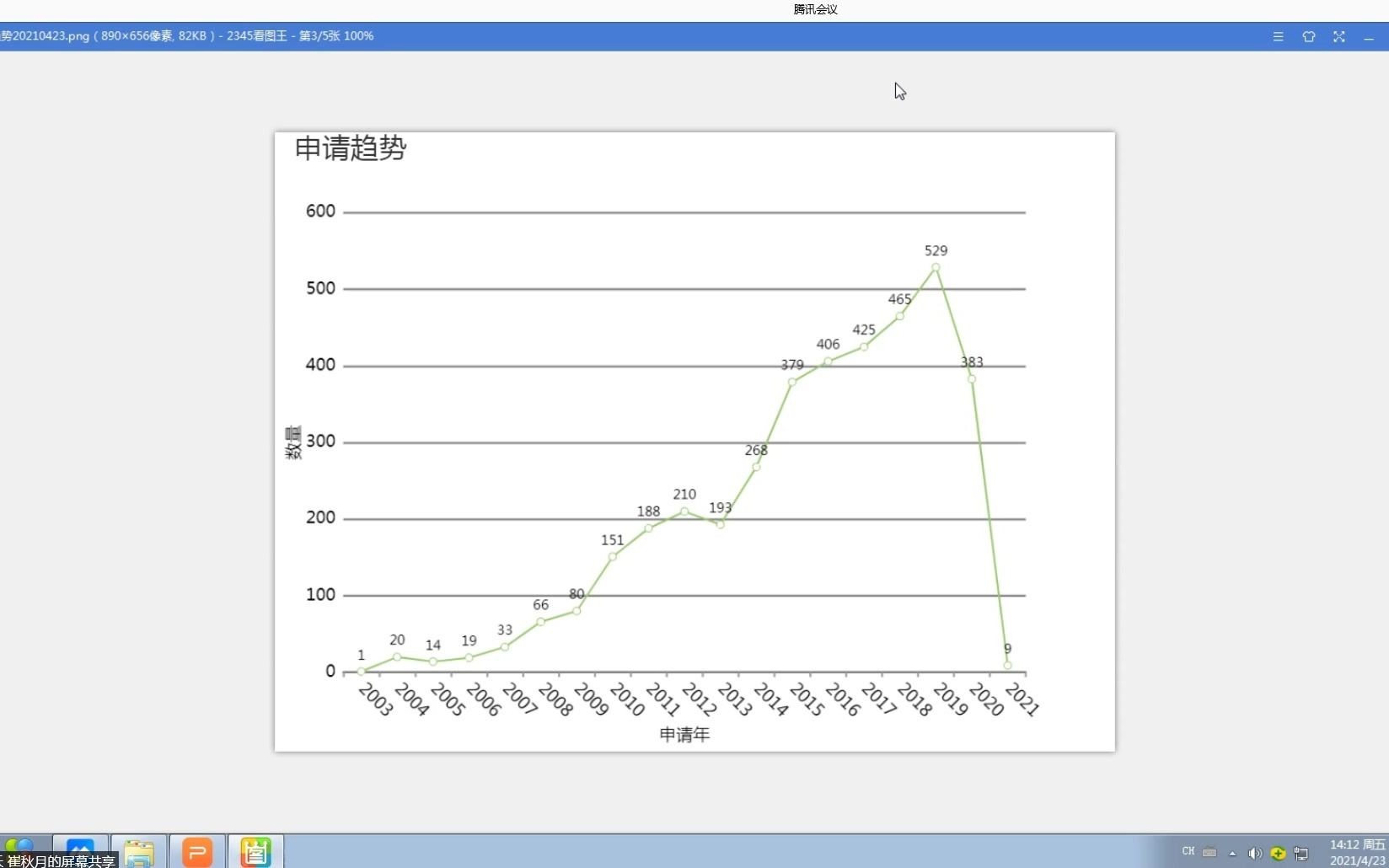The image size is (1389, 868).
Task: Click the 申请趋势 chart title
Action: tap(351, 148)
